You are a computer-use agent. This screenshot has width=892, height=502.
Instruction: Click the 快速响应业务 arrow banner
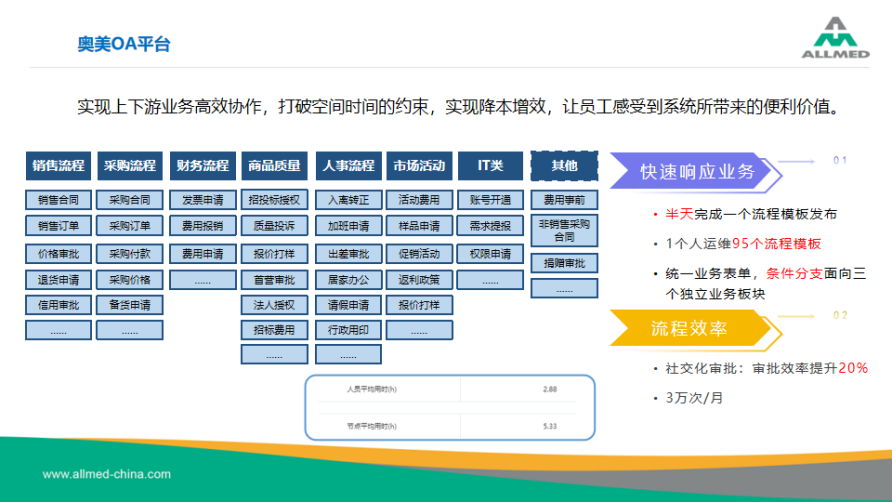pos(696,171)
